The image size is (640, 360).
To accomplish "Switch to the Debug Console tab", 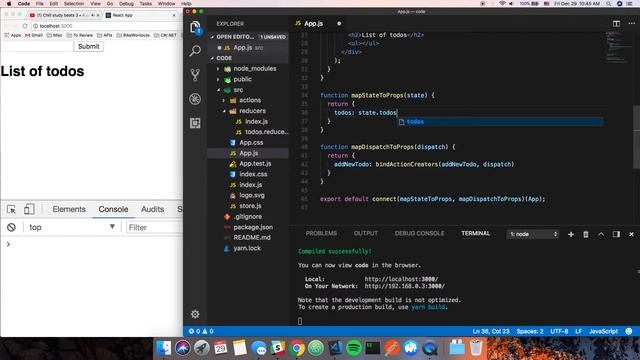I will (419, 233).
